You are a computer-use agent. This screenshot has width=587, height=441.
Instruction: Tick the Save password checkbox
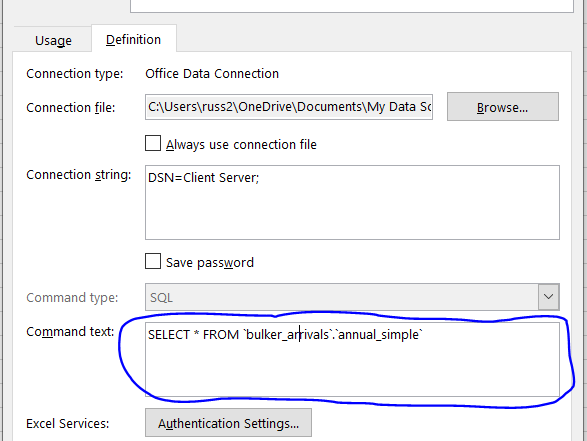coord(153,261)
